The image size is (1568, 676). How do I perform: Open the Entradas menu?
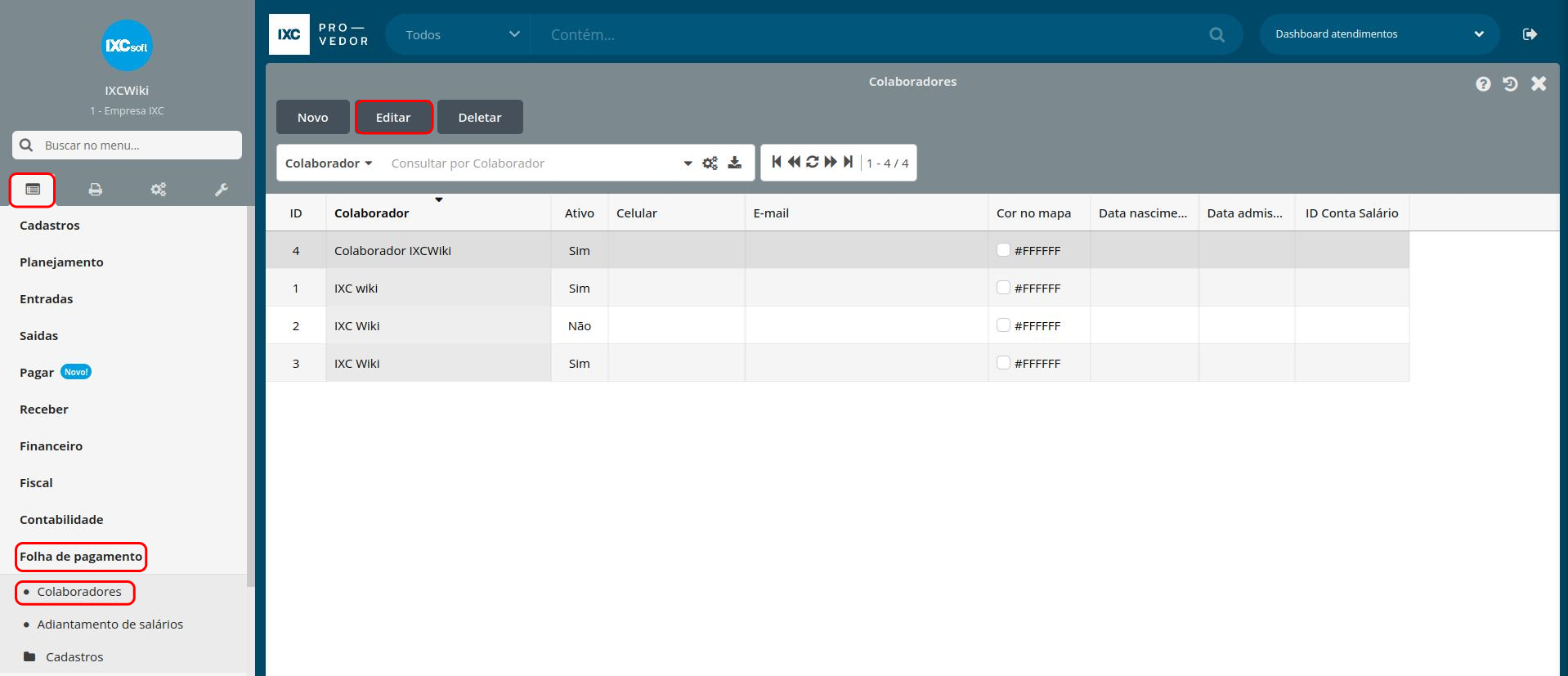click(47, 299)
